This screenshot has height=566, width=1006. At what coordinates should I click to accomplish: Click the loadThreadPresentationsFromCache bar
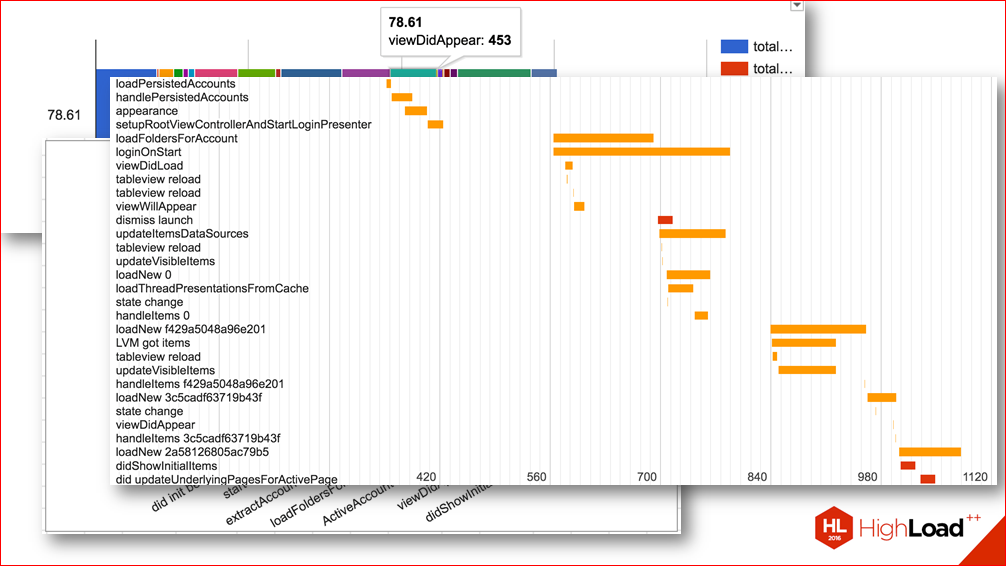click(x=681, y=288)
